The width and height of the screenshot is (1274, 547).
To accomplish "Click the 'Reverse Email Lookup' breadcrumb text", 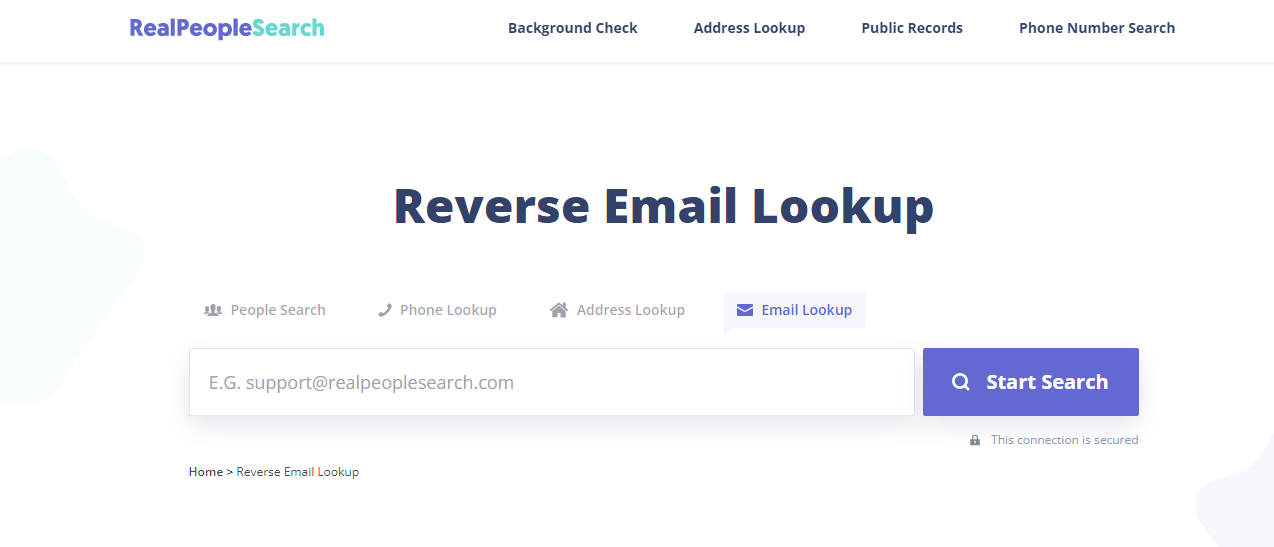I will click(x=298, y=472).
